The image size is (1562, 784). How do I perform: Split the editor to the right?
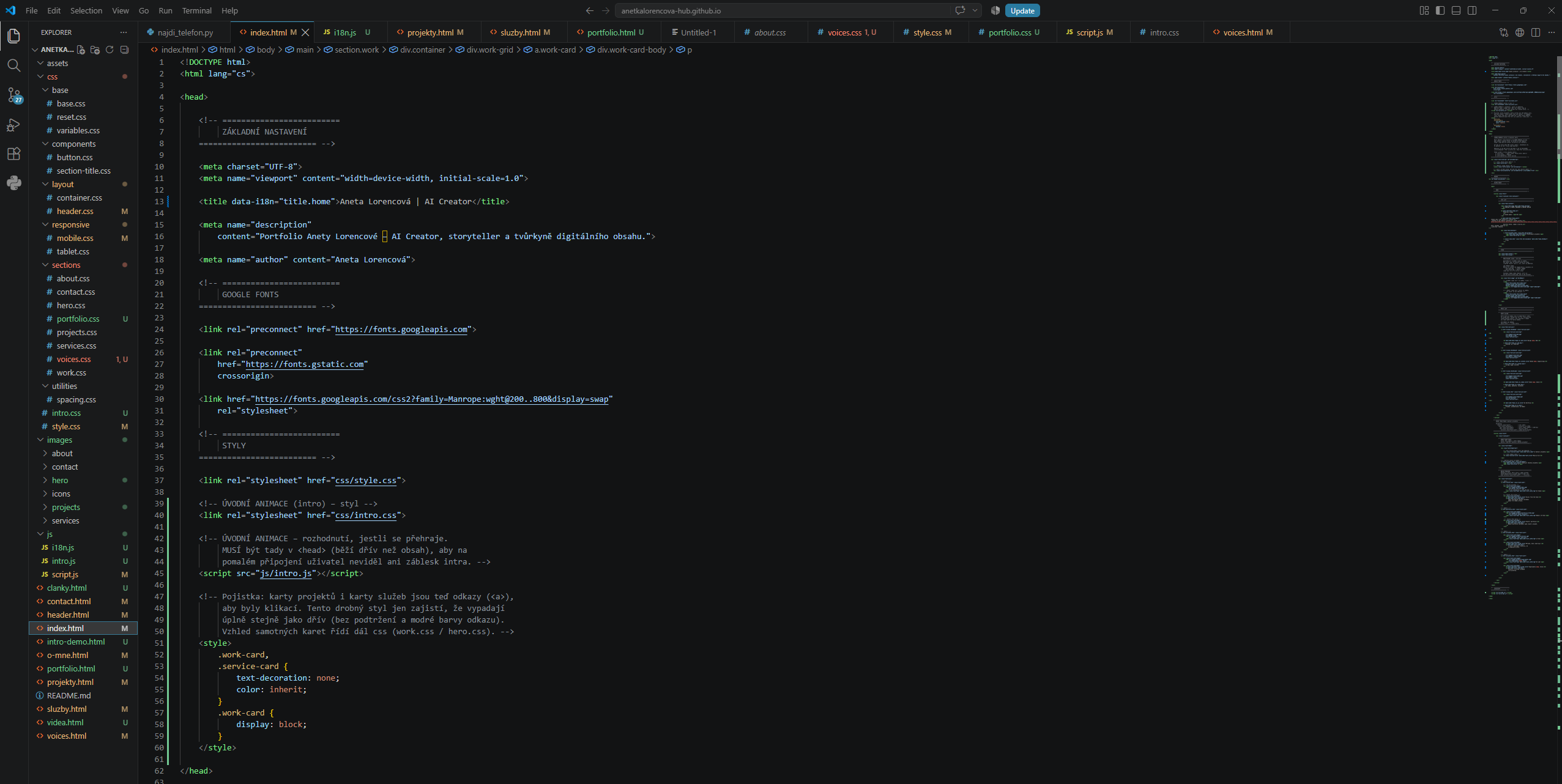(x=1536, y=32)
